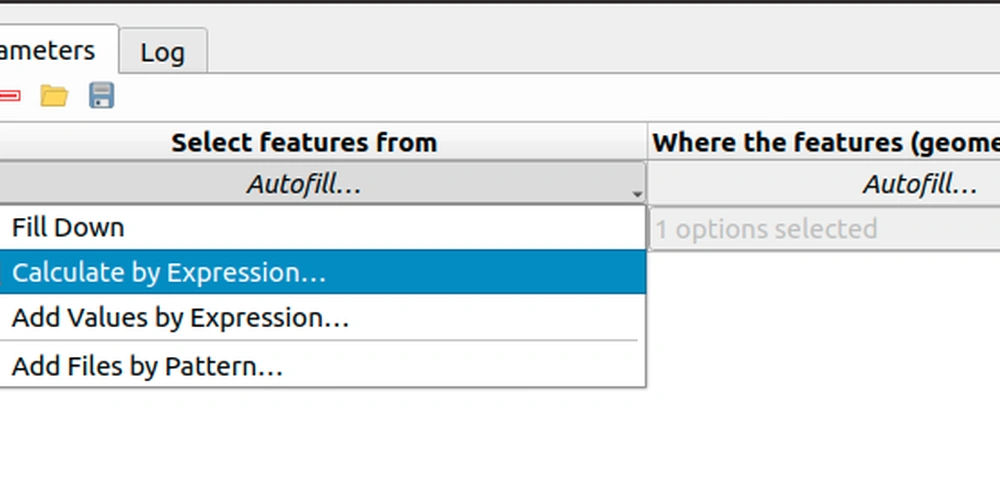The width and height of the screenshot is (1000, 500).
Task: Open Autofill under Select features from
Action: tap(321, 184)
